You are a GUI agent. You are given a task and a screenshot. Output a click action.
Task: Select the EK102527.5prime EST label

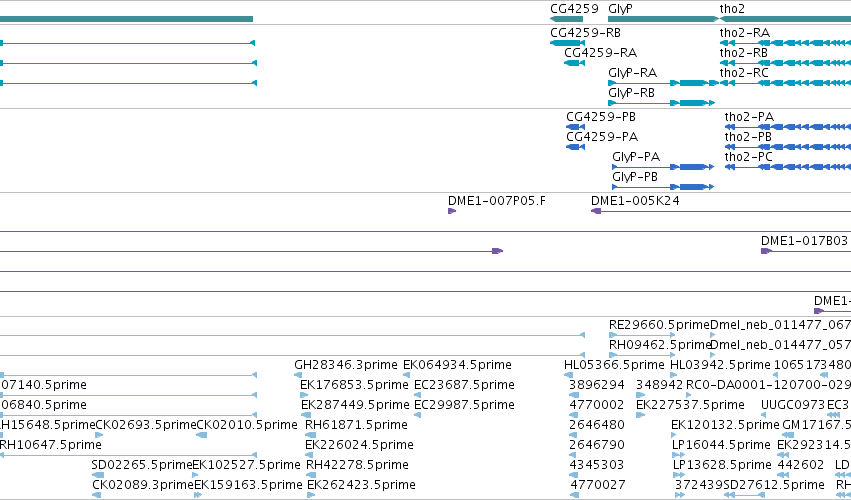pos(246,465)
